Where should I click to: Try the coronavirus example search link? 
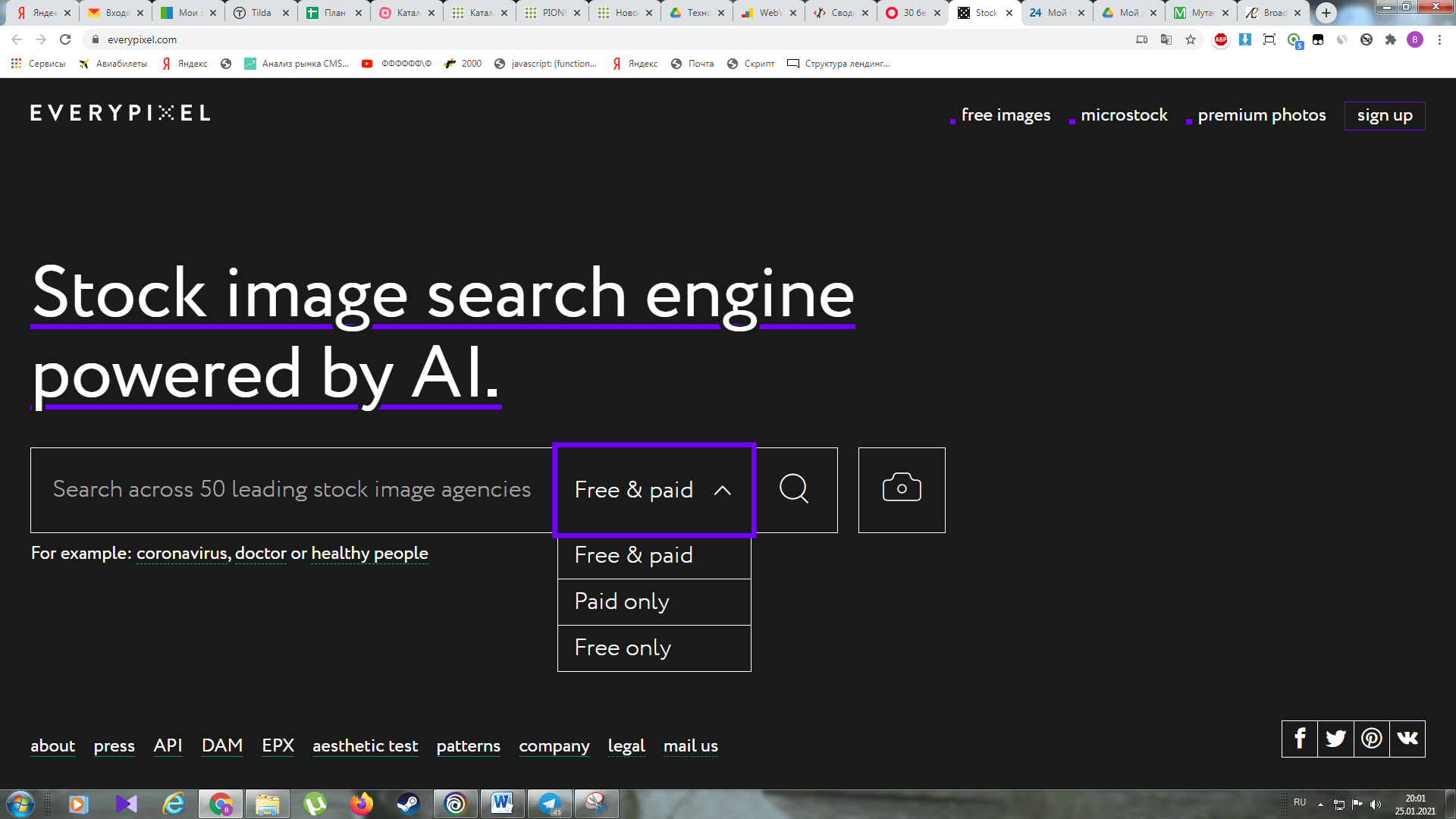(182, 554)
